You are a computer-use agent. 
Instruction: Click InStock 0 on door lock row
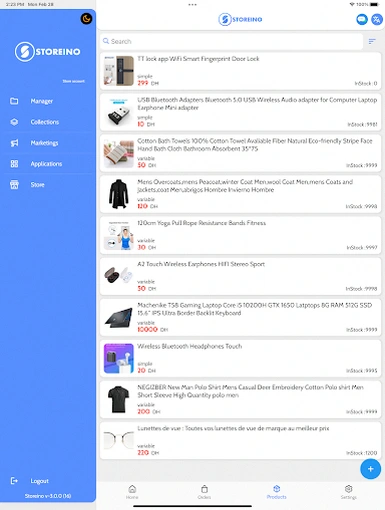point(366,83)
